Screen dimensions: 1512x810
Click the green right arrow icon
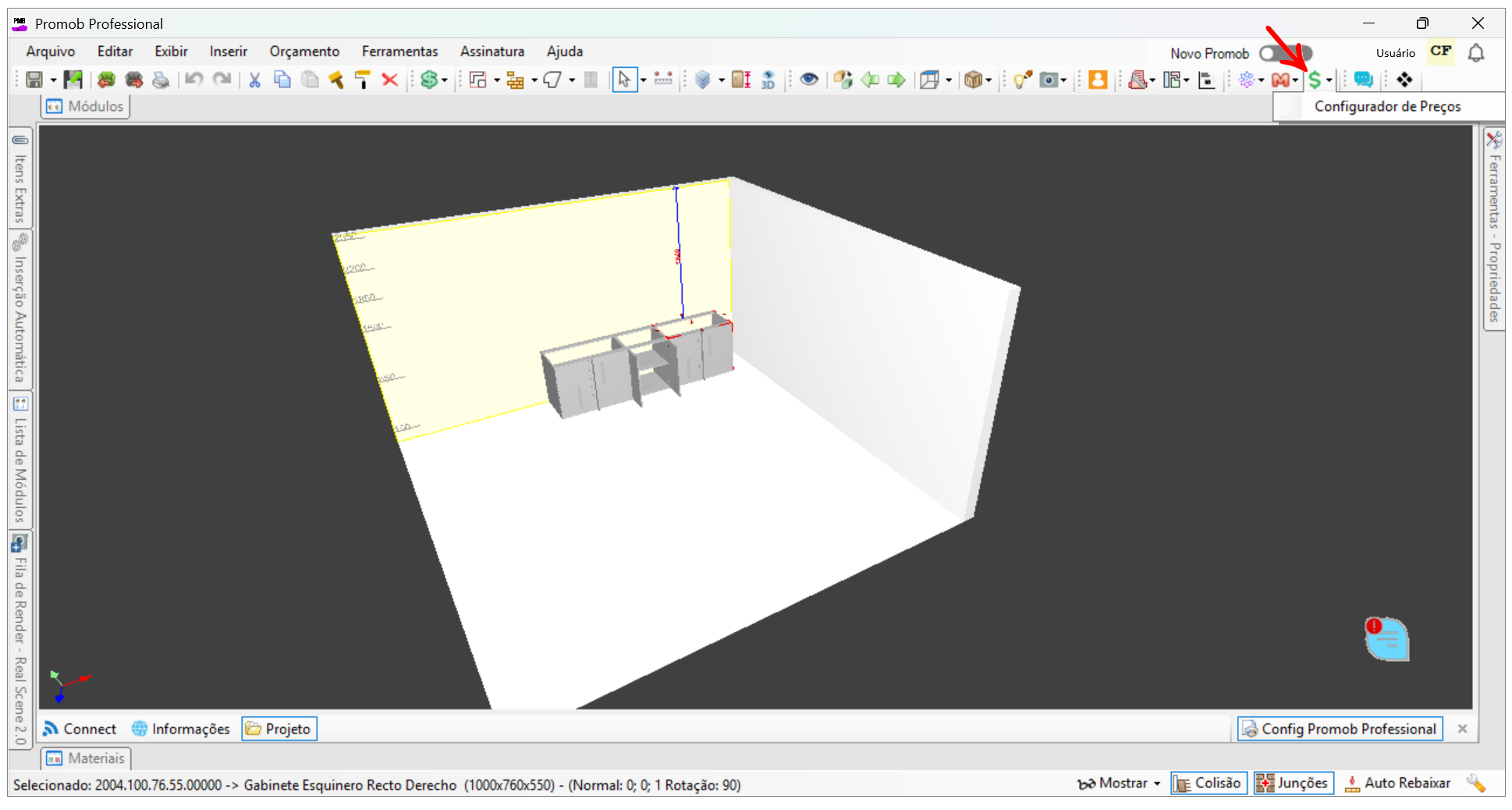pos(896,80)
